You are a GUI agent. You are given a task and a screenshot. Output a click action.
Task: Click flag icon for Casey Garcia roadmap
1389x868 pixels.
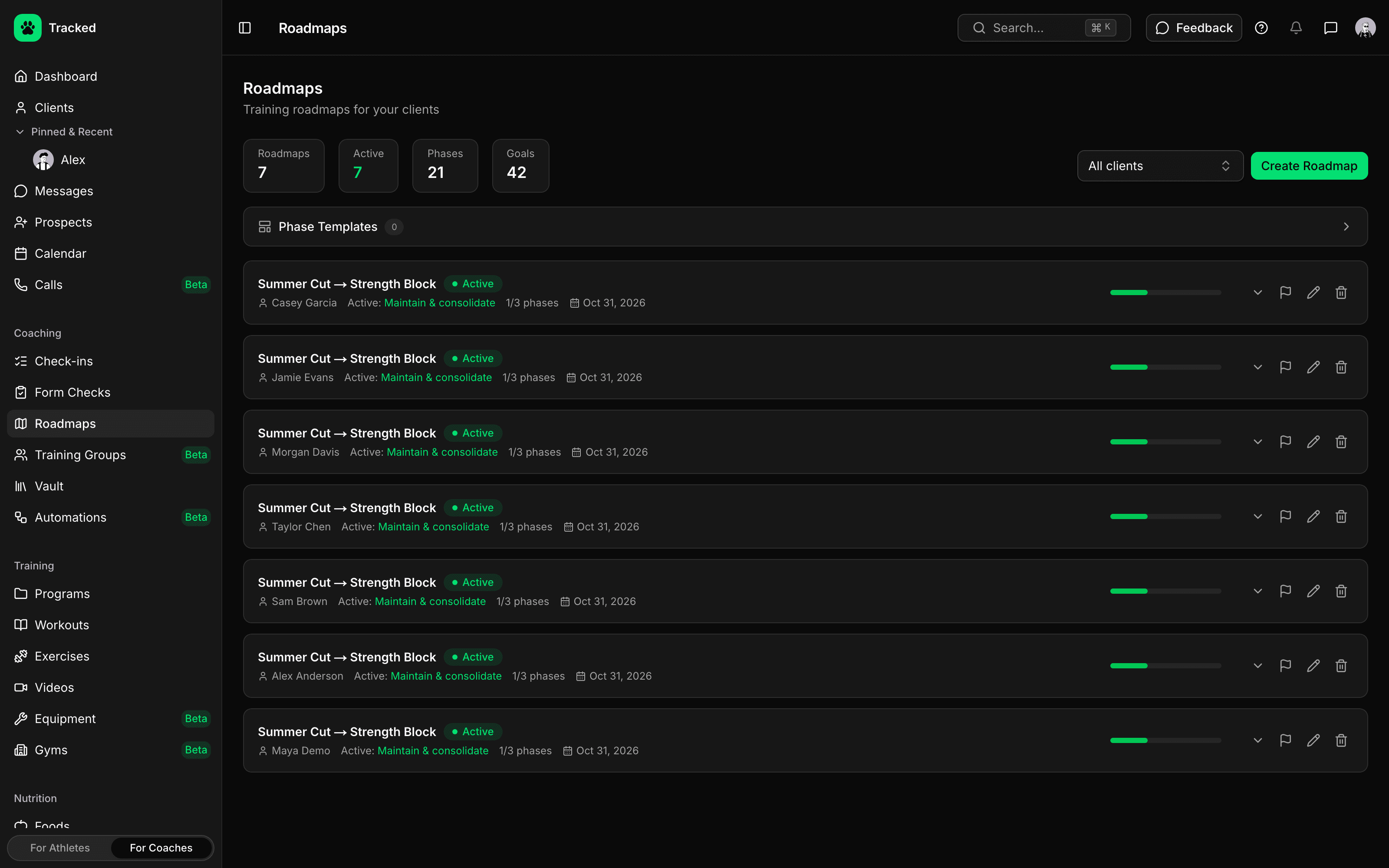tap(1285, 293)
